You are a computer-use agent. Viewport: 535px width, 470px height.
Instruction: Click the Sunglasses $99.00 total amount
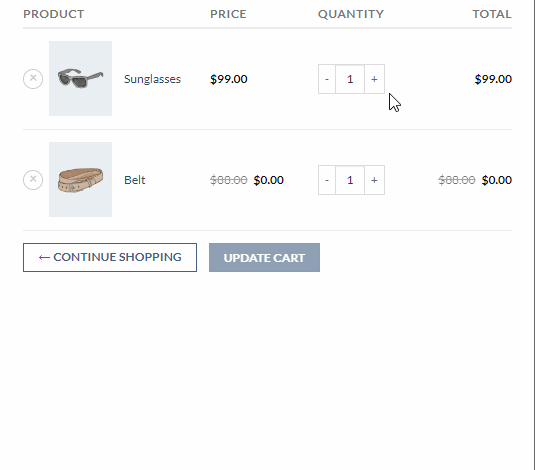[493, 79]
